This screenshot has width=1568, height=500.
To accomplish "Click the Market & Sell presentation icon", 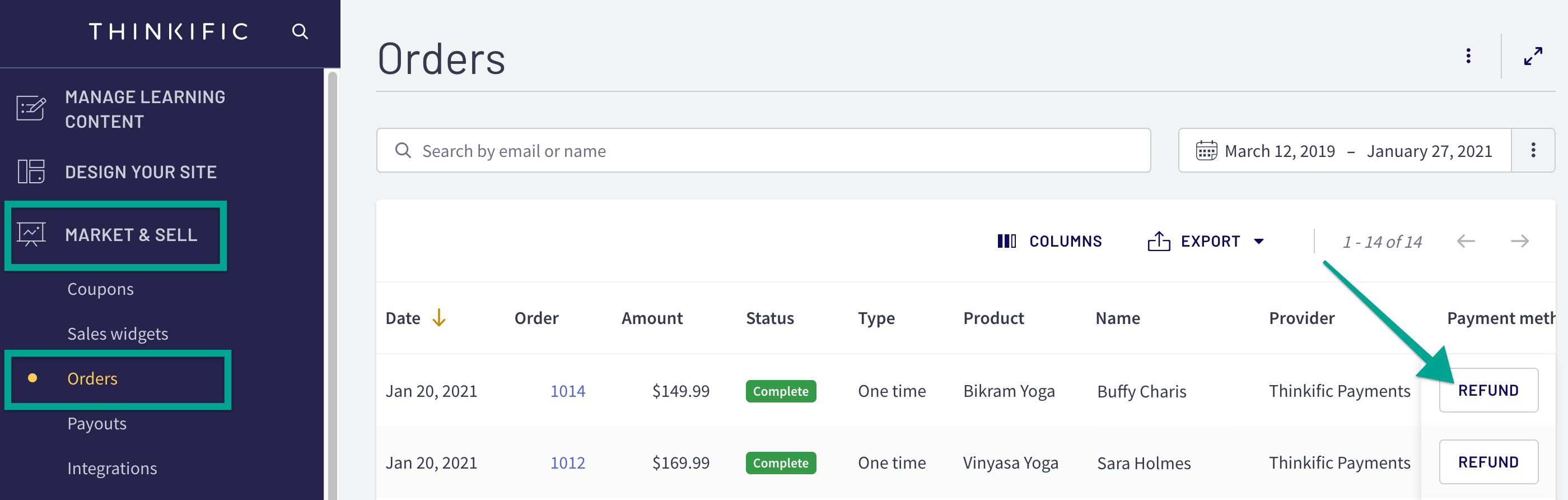I will point(31,234).
